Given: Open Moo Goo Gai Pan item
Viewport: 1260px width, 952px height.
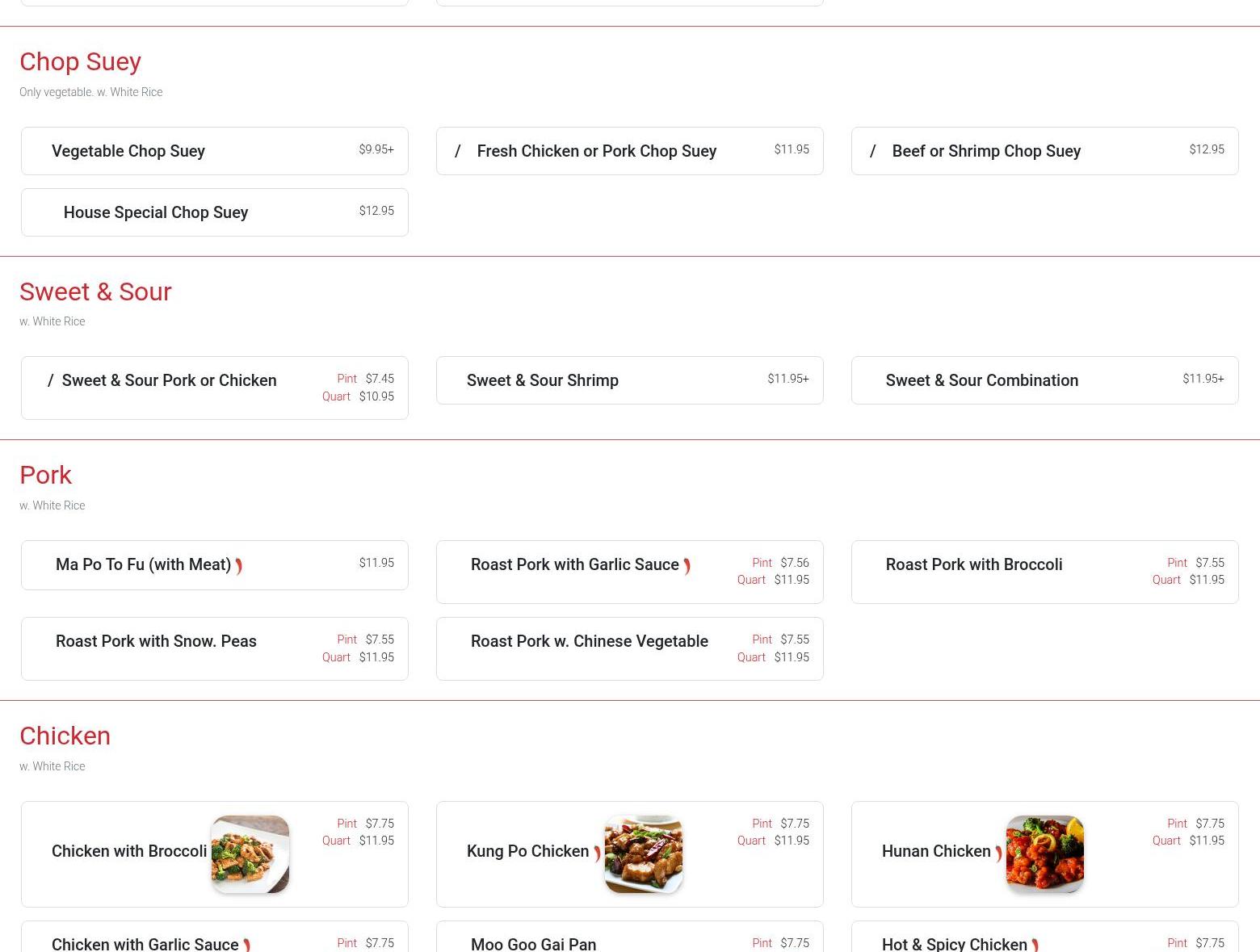Looking at the screenshot, I should pos(533,943).
